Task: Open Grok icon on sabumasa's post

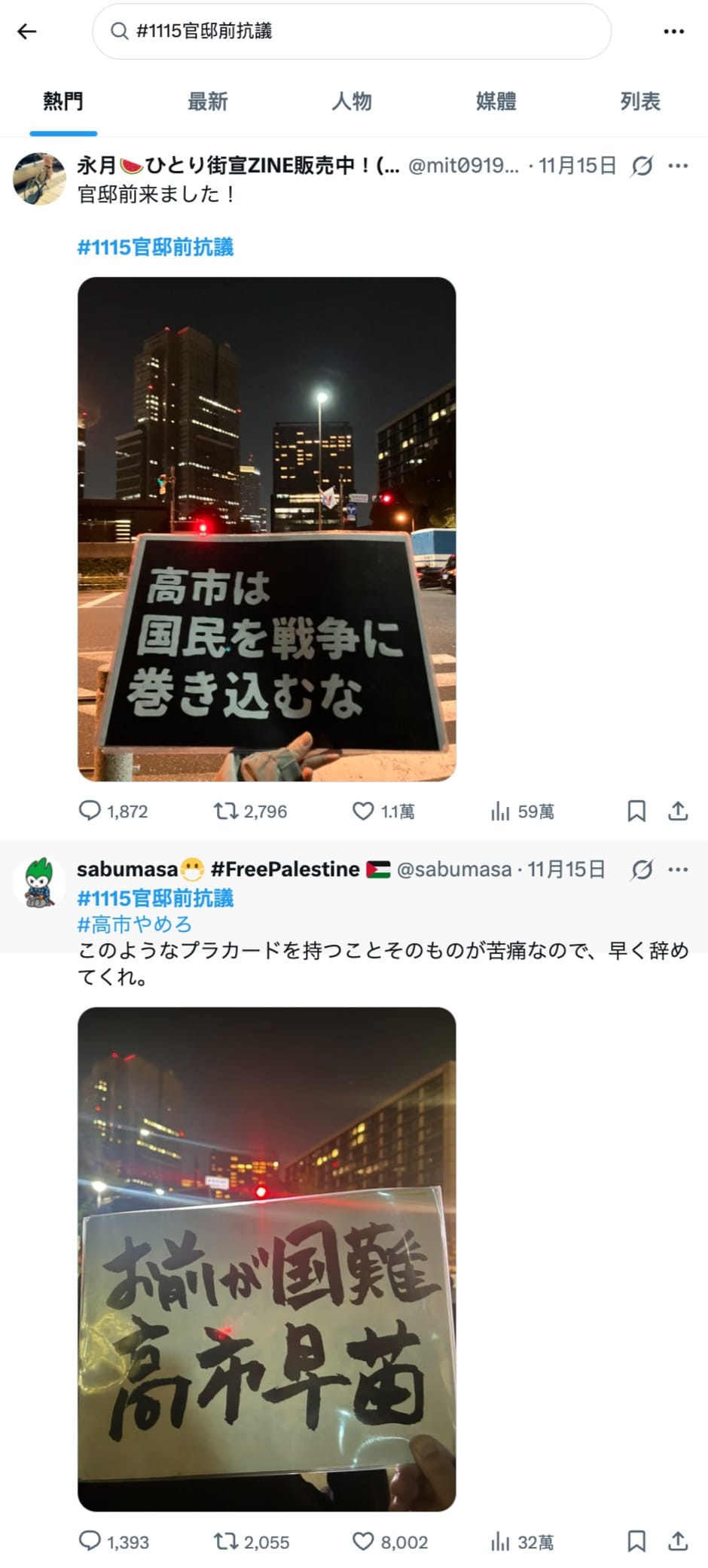Action: (x=642, y=869)
